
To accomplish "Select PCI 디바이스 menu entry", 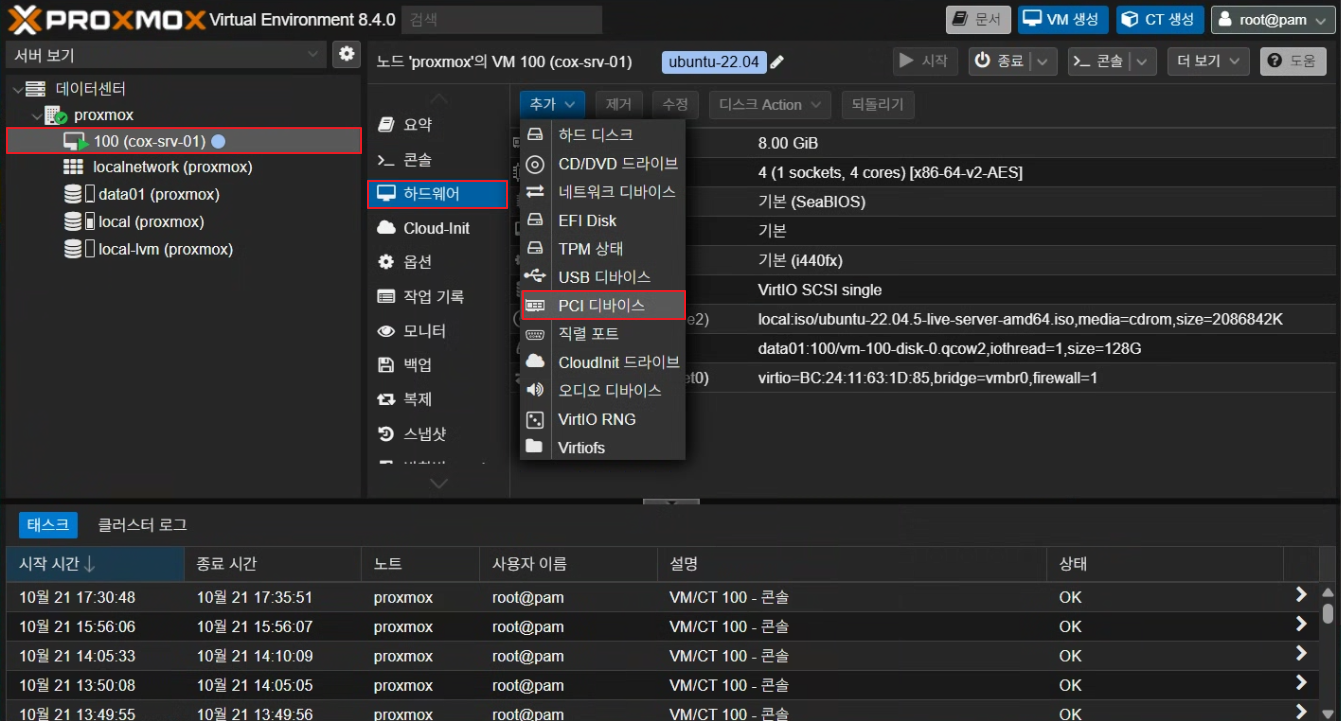I will [603, 305].
